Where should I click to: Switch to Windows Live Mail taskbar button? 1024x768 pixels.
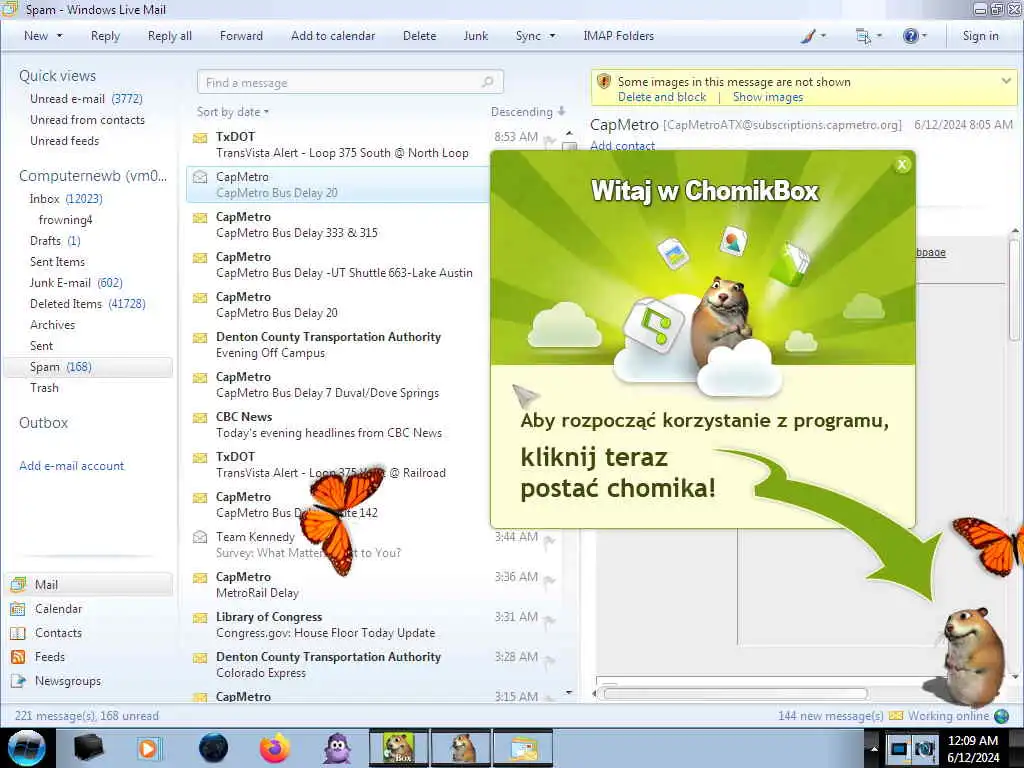[x=523, y=748]
